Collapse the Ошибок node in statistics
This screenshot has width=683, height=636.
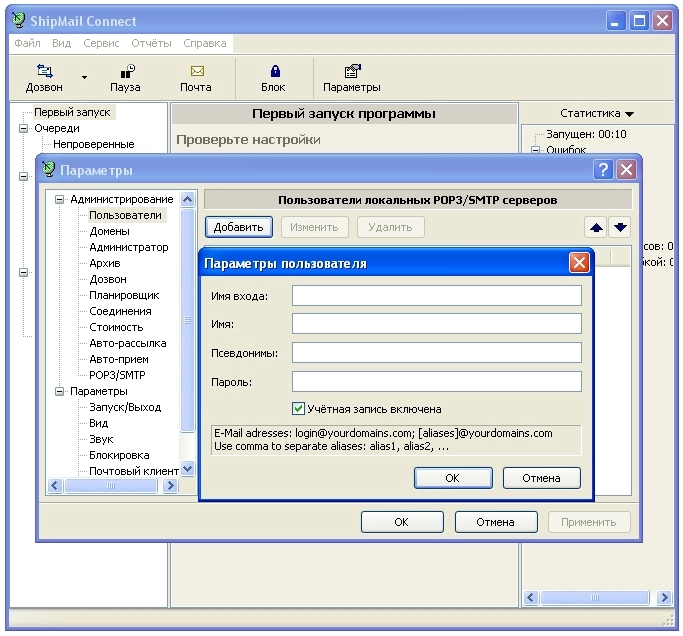point(535,149)
